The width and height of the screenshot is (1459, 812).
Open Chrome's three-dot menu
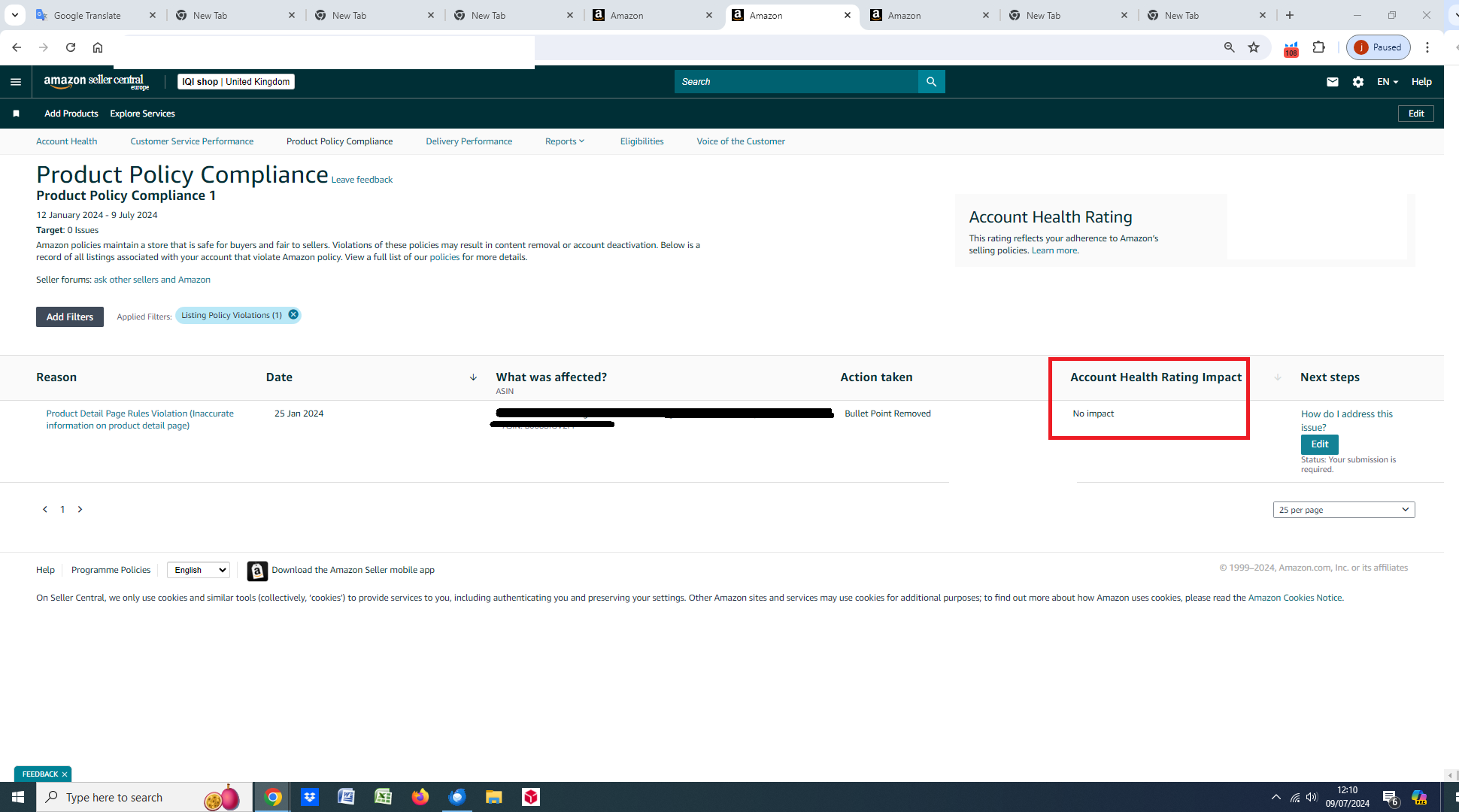tap(1427, 47)
